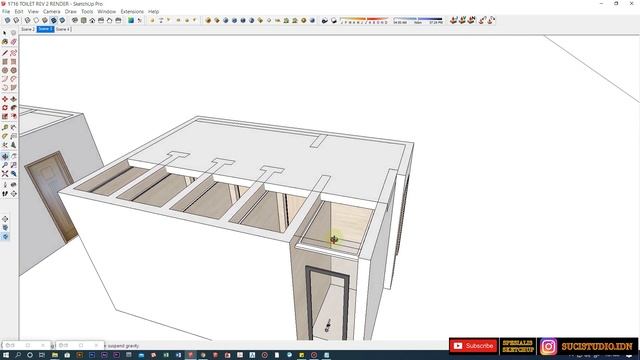Image resolution: width=640 pixels, height=360 pixels.
Task: Enable Hidden Line style
Action: [x=36, y=20]
